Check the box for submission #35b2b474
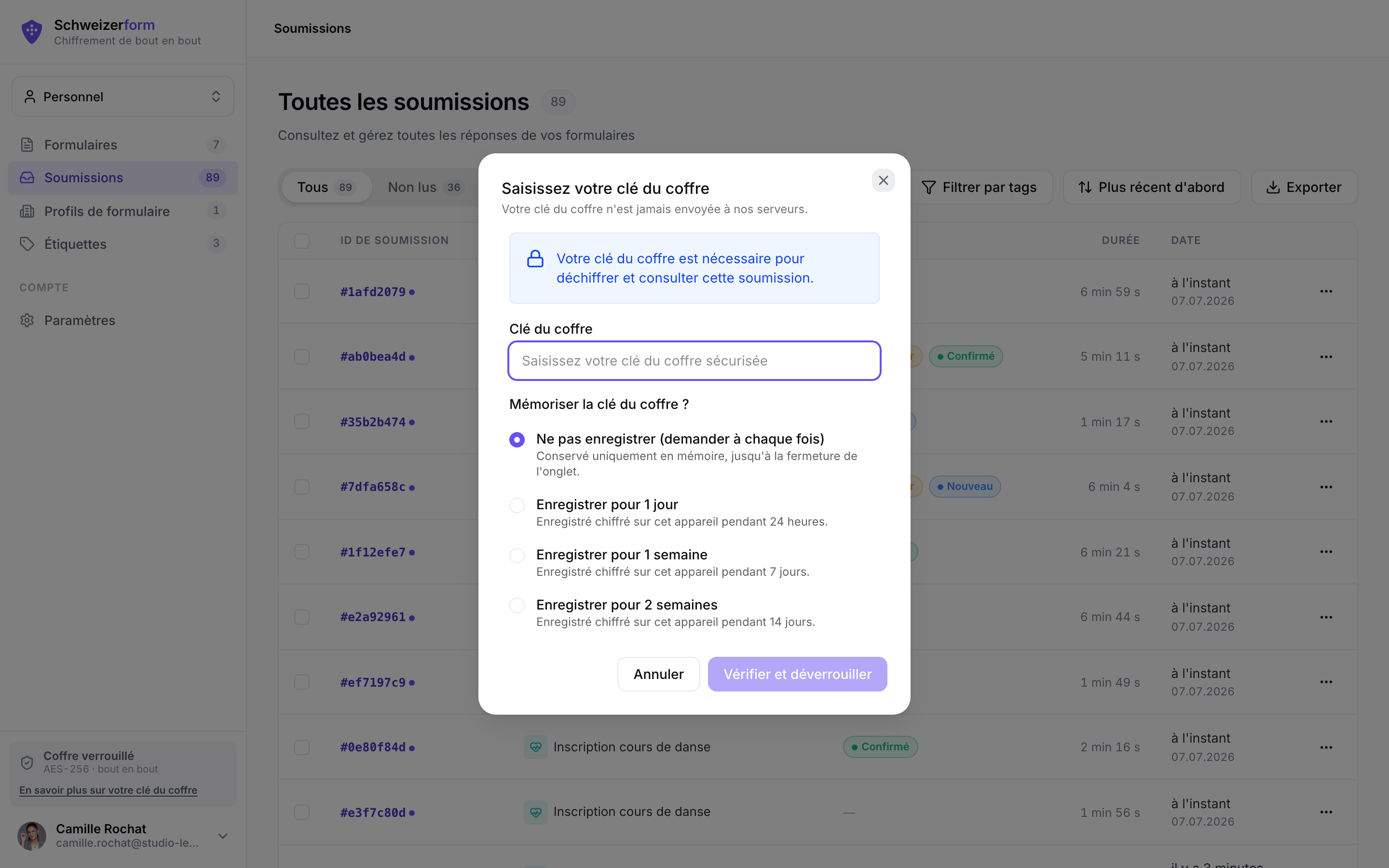 pyautogui.click(x=302, y=422)
